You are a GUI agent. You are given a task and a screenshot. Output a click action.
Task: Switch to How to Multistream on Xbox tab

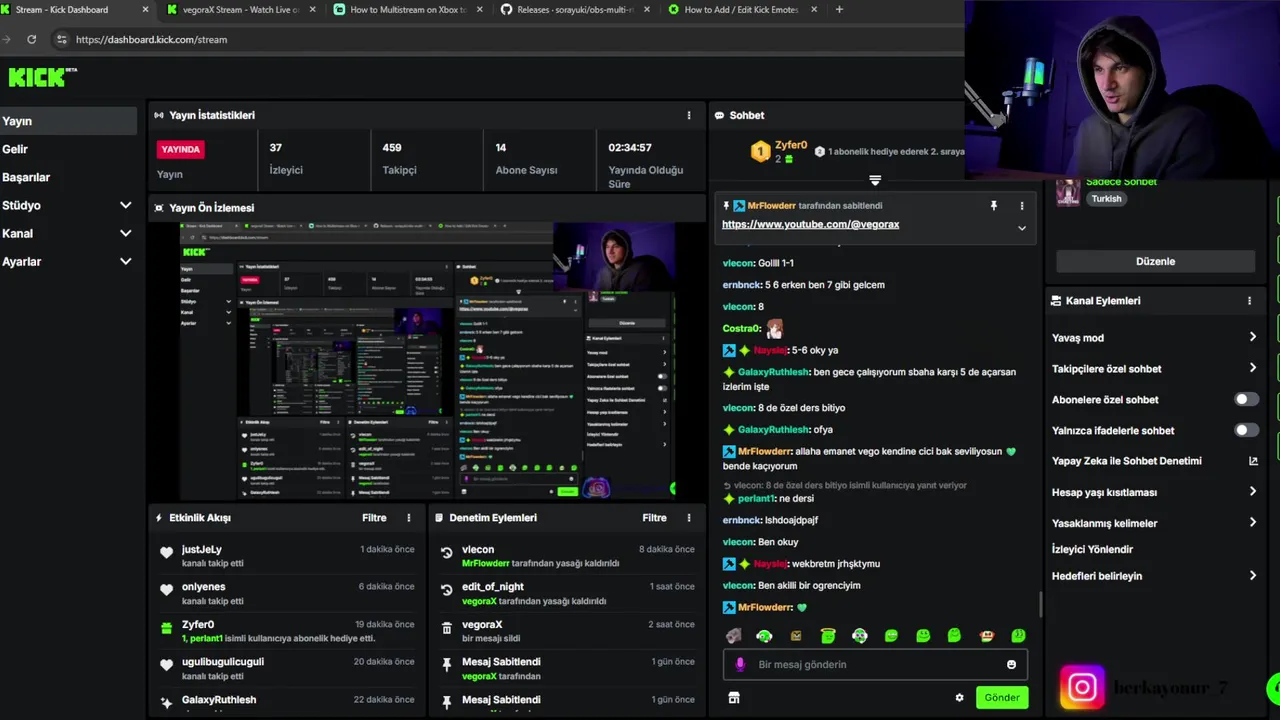(x=405, y=10)
